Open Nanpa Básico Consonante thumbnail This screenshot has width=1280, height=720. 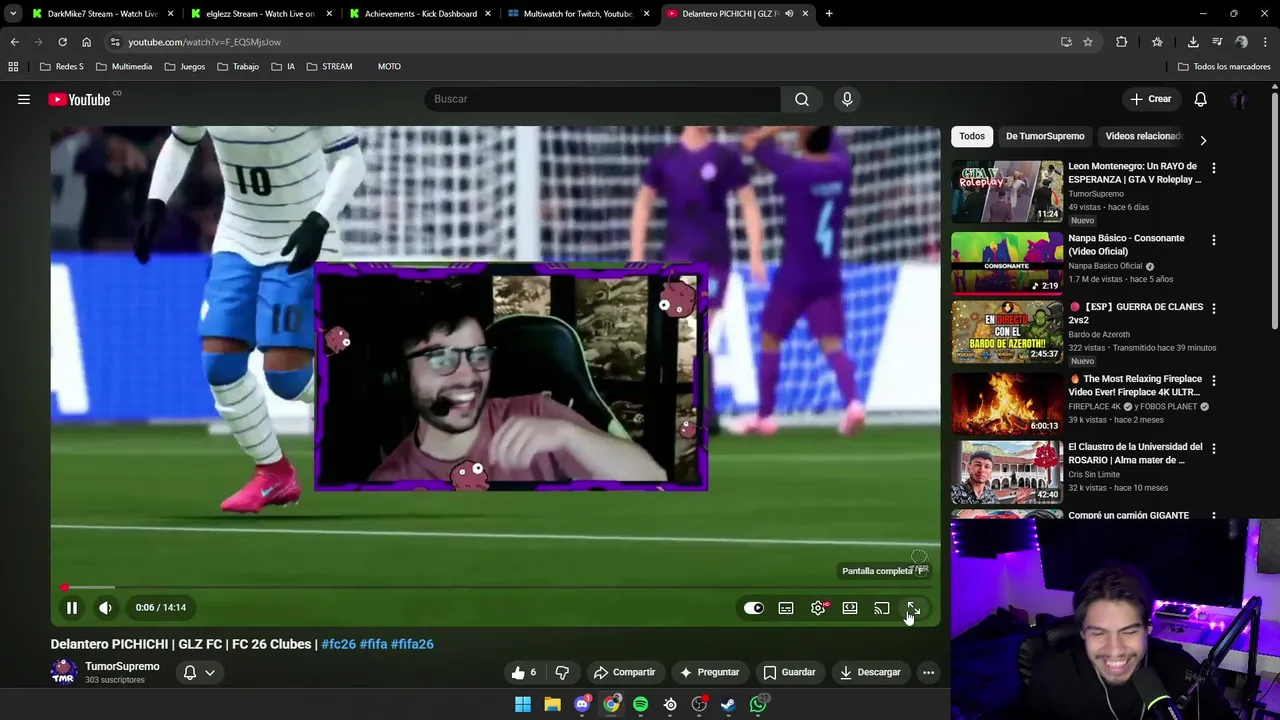pos(1007,262)
